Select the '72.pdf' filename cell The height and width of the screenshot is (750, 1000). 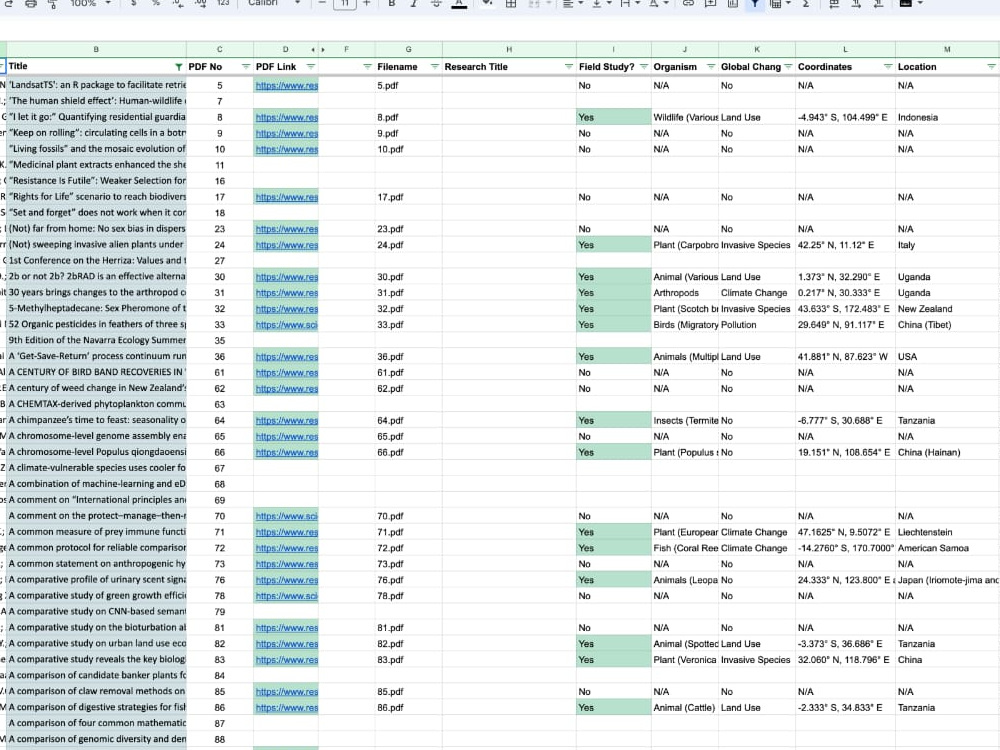click(x=408, y=548)
